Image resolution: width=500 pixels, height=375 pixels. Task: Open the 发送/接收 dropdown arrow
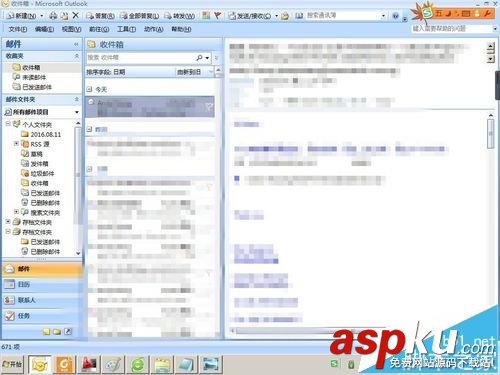[276, 16]
